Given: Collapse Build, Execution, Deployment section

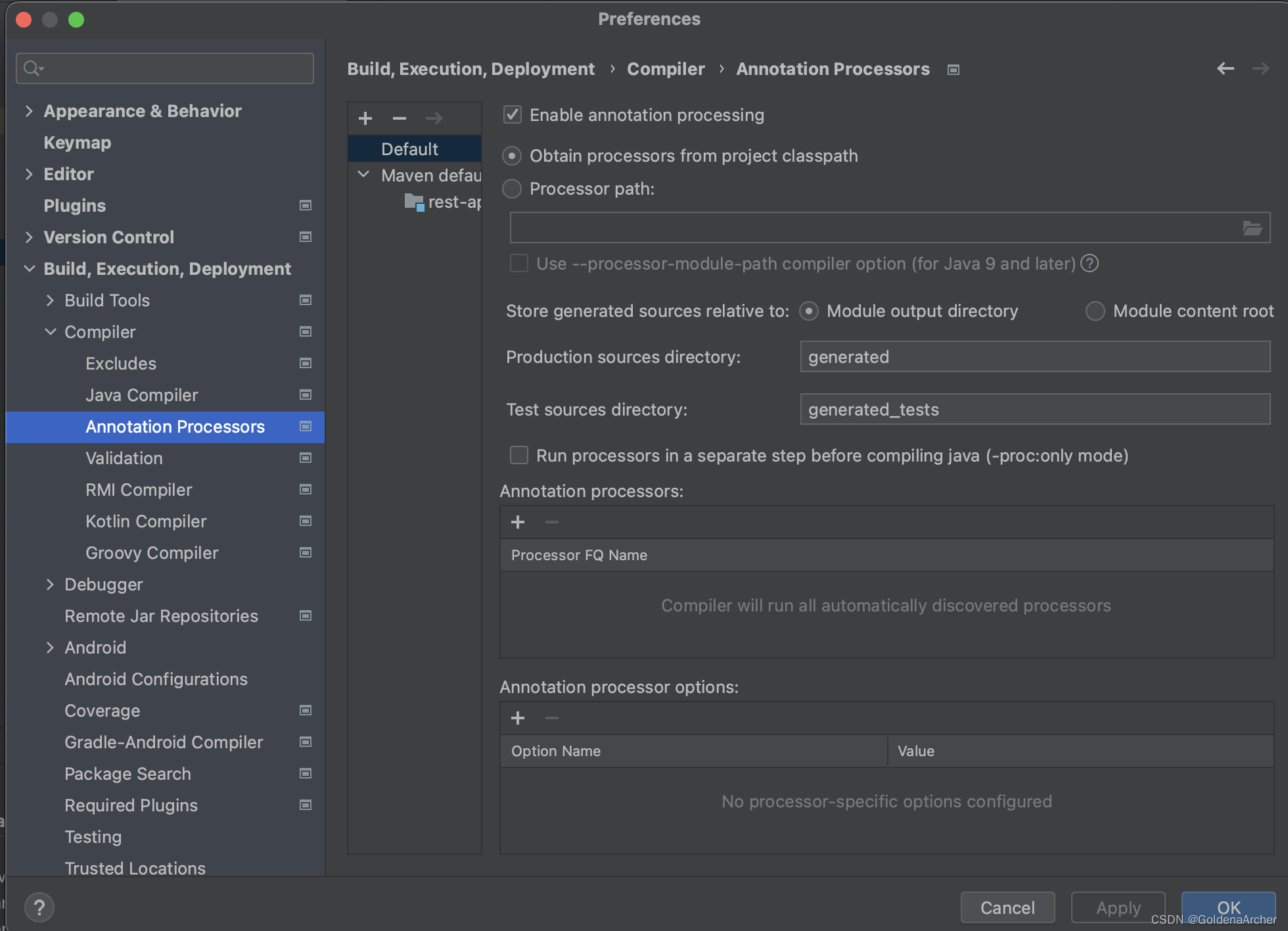Looking at the screenshot, I should pyautogui.click(x=29, y=268).
